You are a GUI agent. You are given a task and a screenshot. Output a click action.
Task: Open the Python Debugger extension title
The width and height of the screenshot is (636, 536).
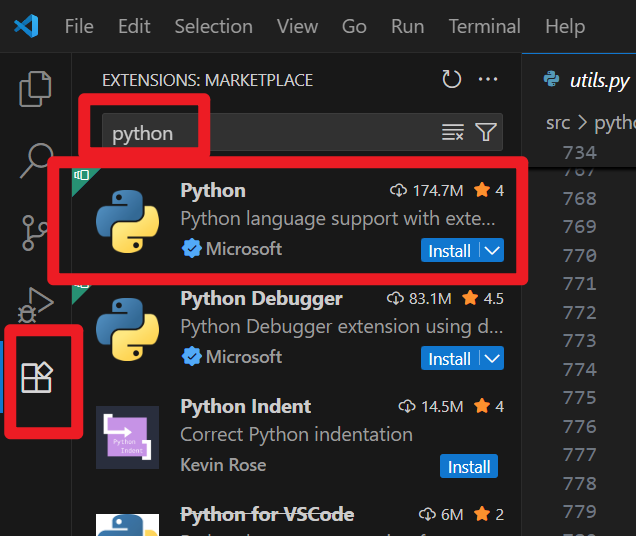[x=262, y=299]
